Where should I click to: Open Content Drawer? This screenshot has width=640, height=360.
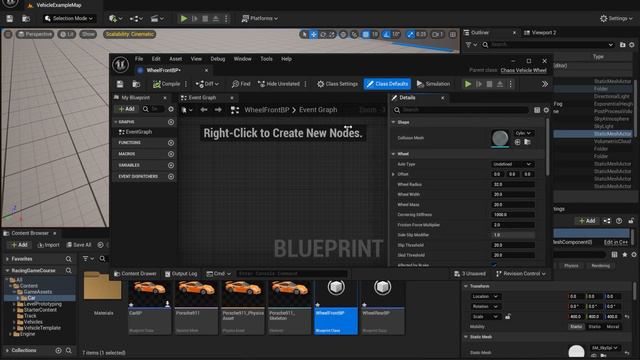coord(135,273)
